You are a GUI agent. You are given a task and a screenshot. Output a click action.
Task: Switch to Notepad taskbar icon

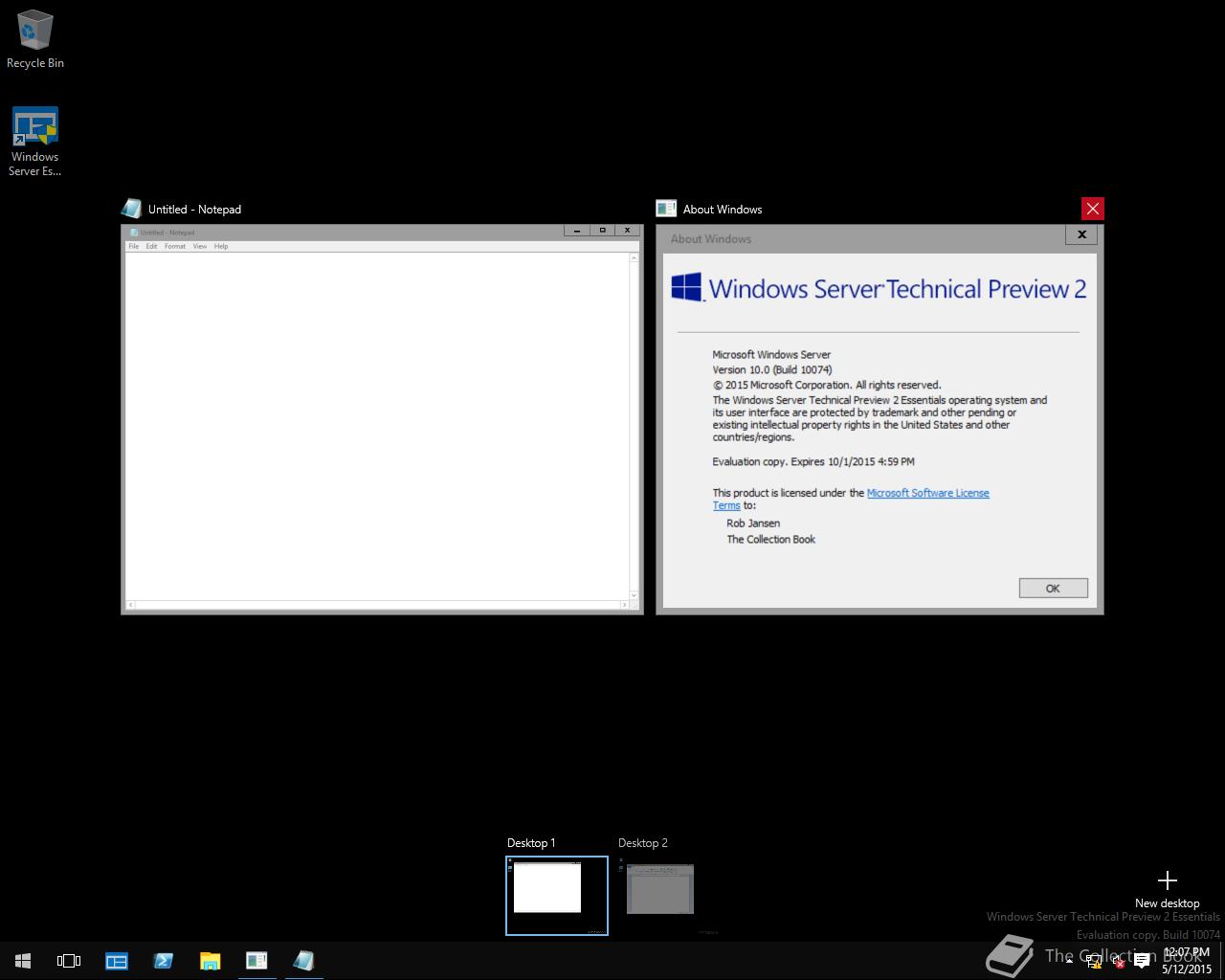303,961
